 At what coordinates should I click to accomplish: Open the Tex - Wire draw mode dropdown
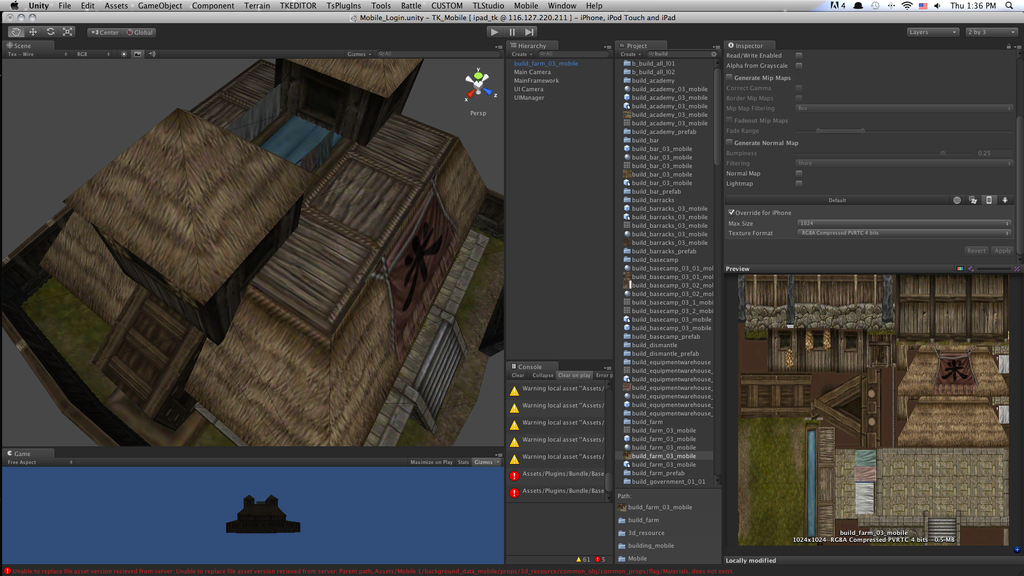point(37,54)
